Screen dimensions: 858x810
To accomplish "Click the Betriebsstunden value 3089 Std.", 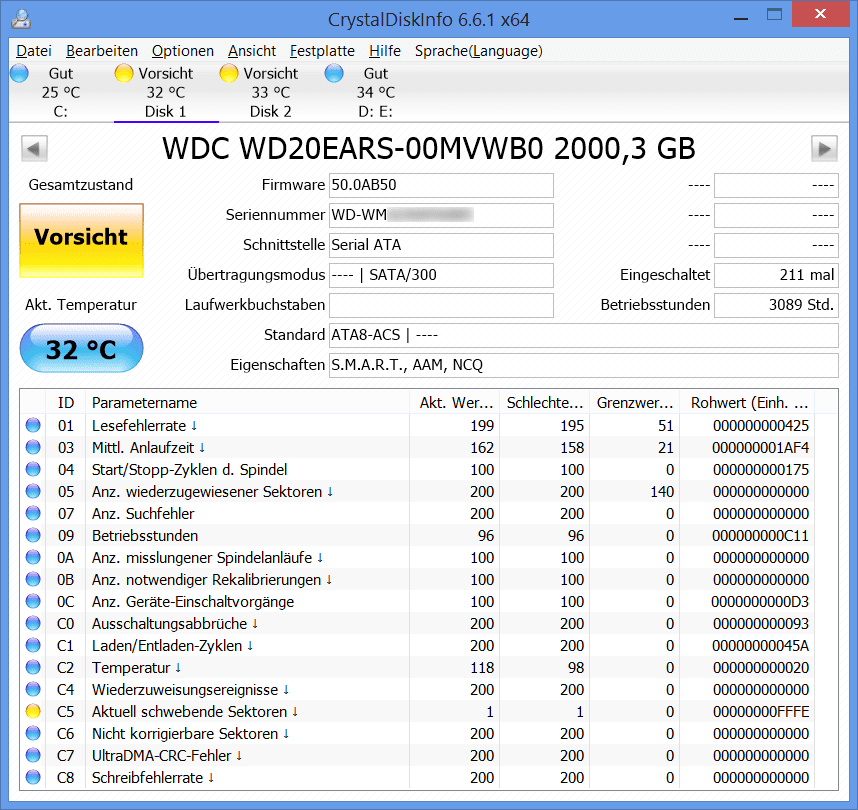I will click(x=776, y=305).
